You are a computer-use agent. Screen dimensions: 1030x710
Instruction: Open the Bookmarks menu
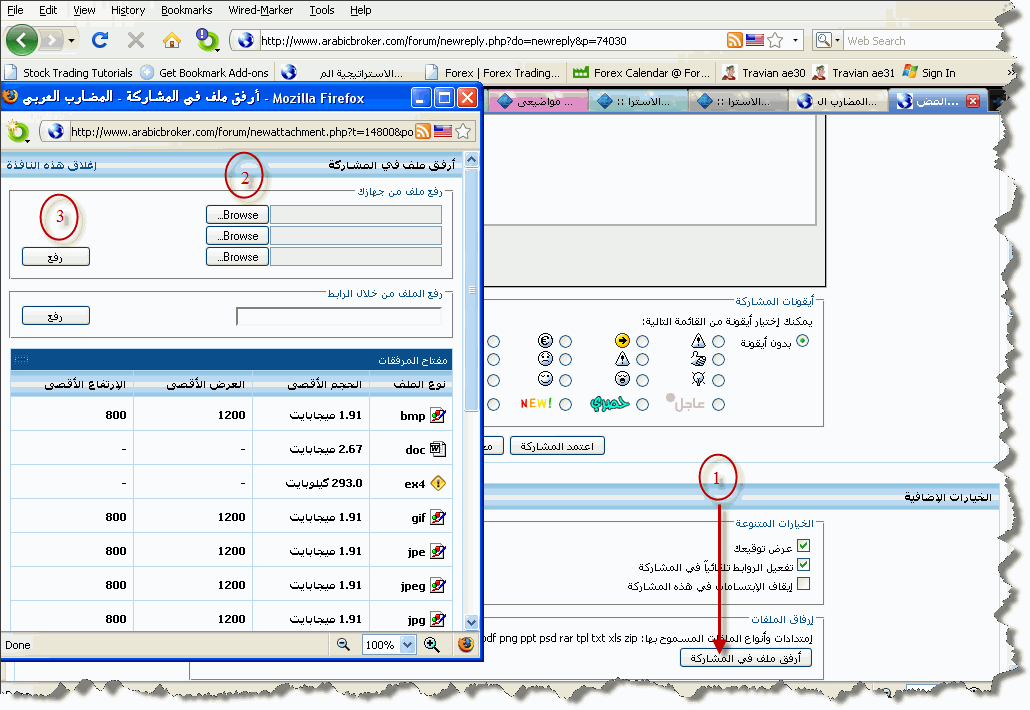(186, 10)
